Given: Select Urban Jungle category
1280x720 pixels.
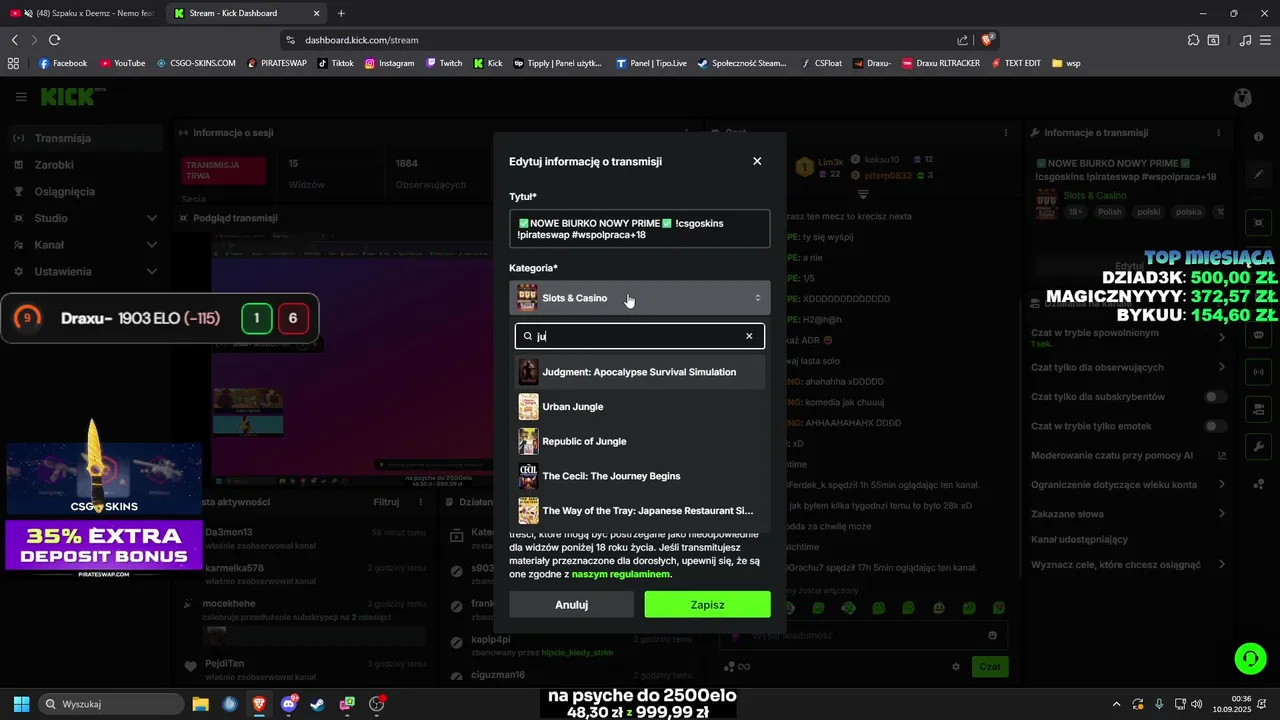Looking at the screenshot, I should pos(639,407).
